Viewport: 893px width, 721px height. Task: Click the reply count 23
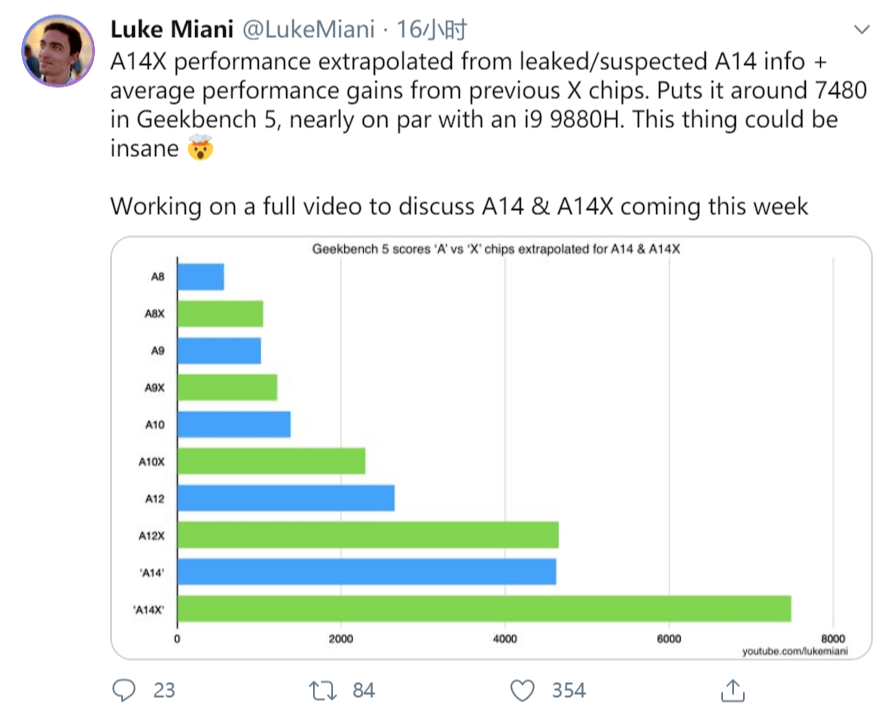[x=163, y=690]
